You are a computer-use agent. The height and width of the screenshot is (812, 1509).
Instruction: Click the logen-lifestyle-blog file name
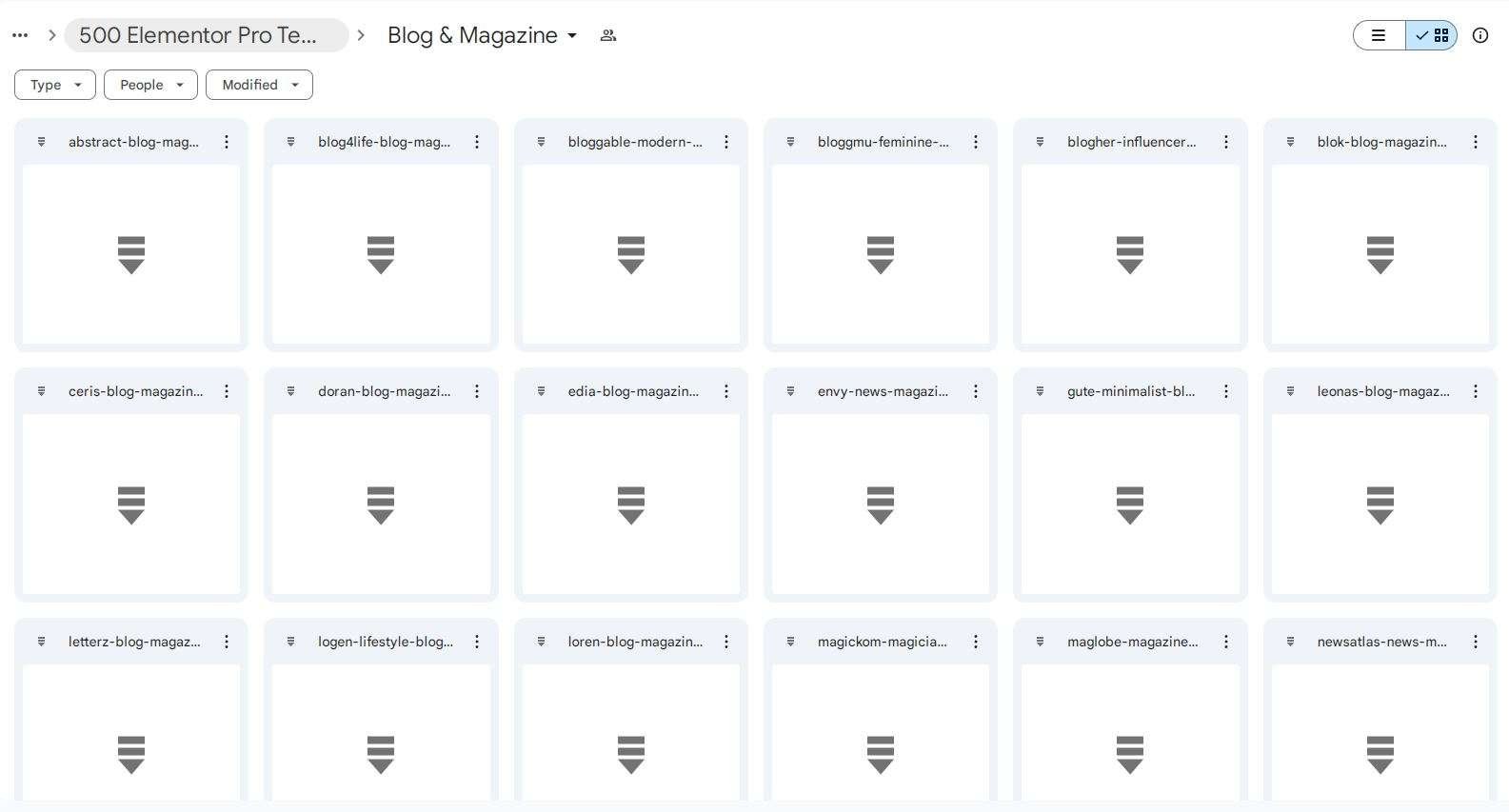[386, 642]
